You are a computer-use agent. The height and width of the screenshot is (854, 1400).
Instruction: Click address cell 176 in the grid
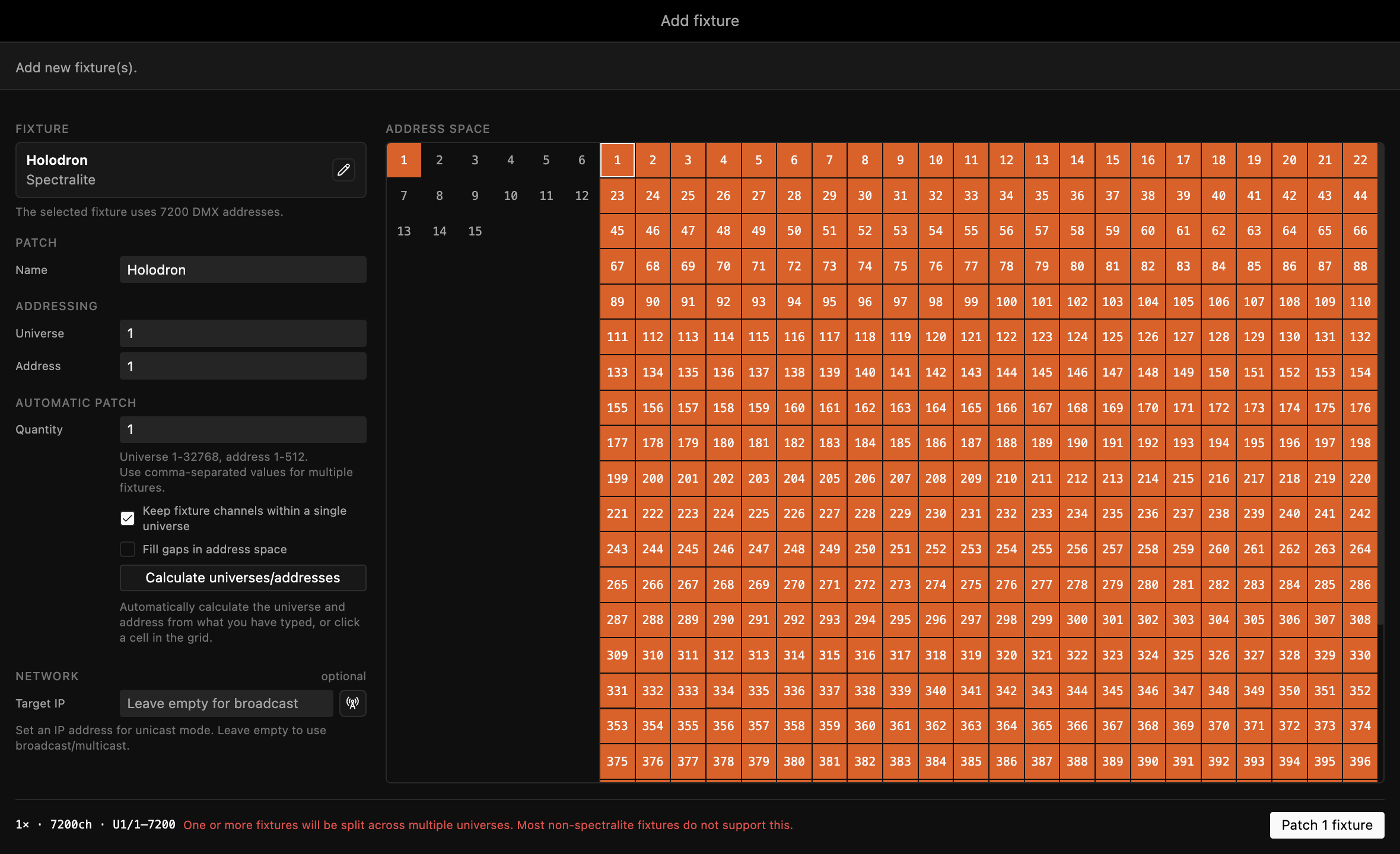pyautogui.click(x=1360, y=408)
